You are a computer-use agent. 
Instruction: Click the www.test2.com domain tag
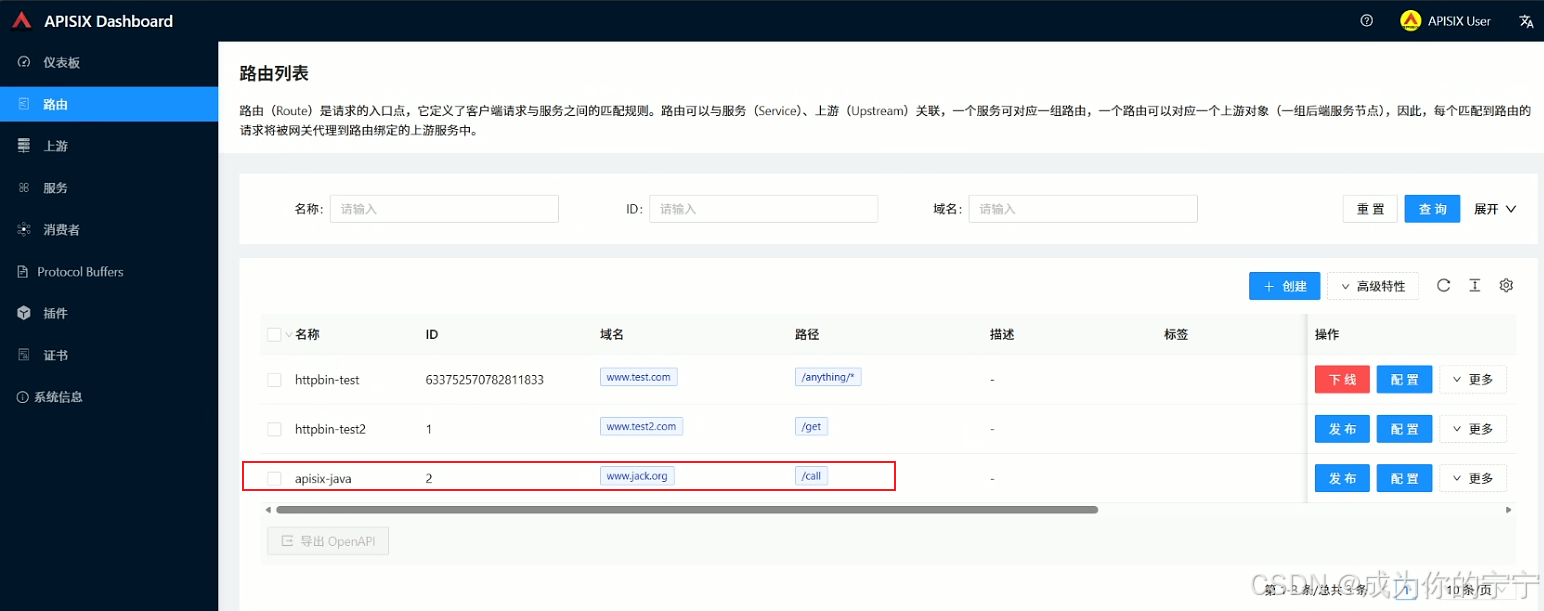(x=641, y=426)
